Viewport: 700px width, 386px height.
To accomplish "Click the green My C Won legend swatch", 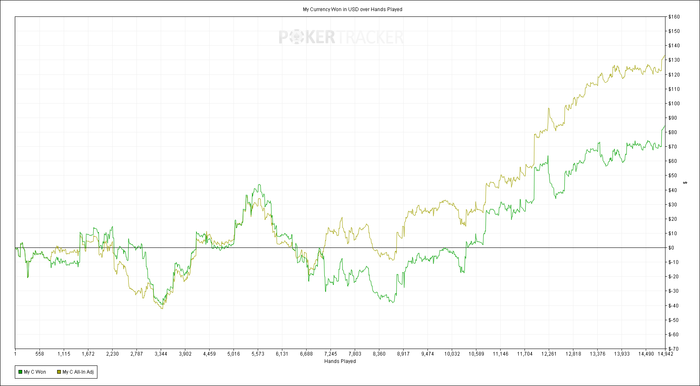I will click(20, 371).
